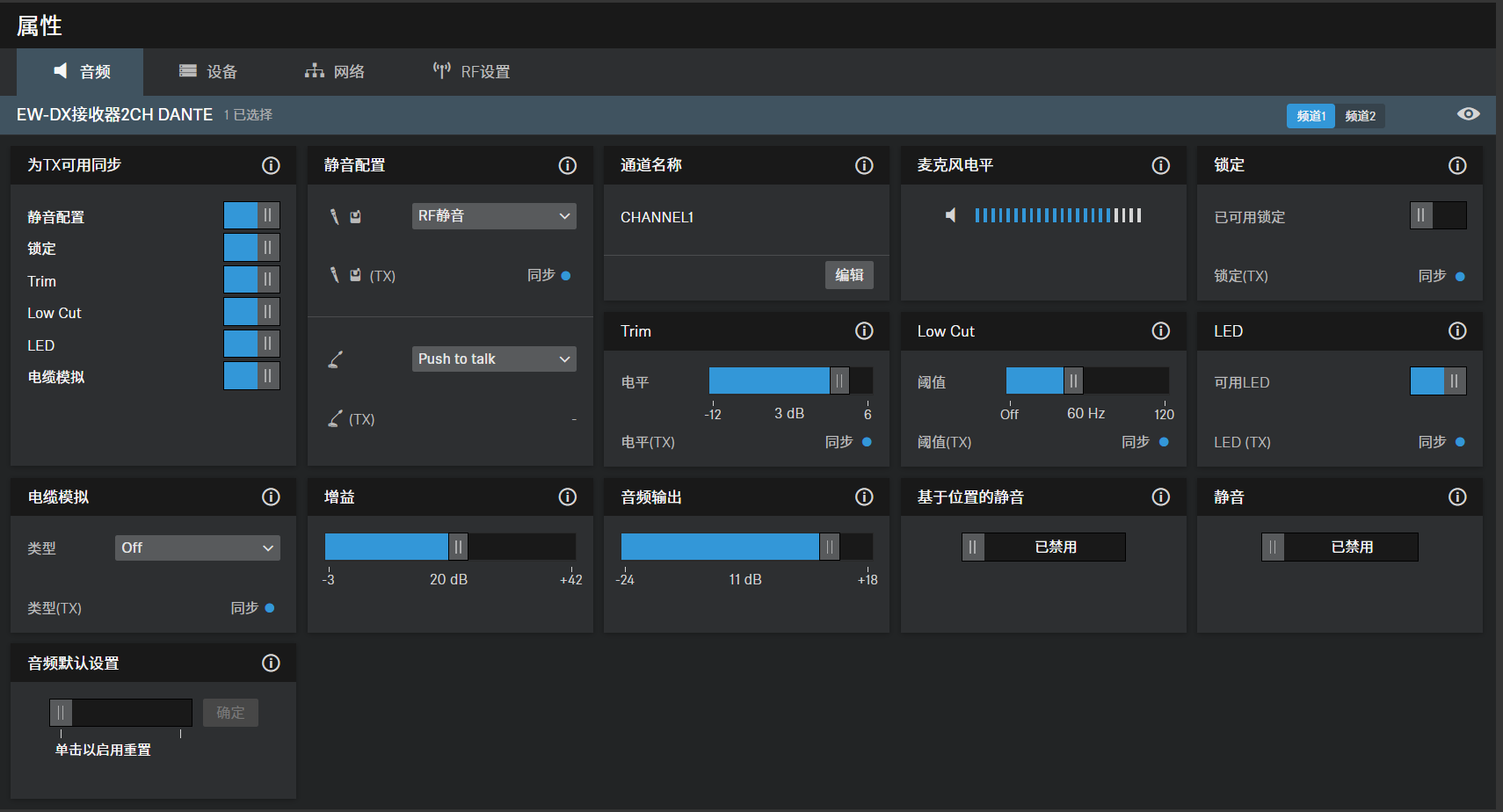Click info icon on 增益 panel

(568, 497)
